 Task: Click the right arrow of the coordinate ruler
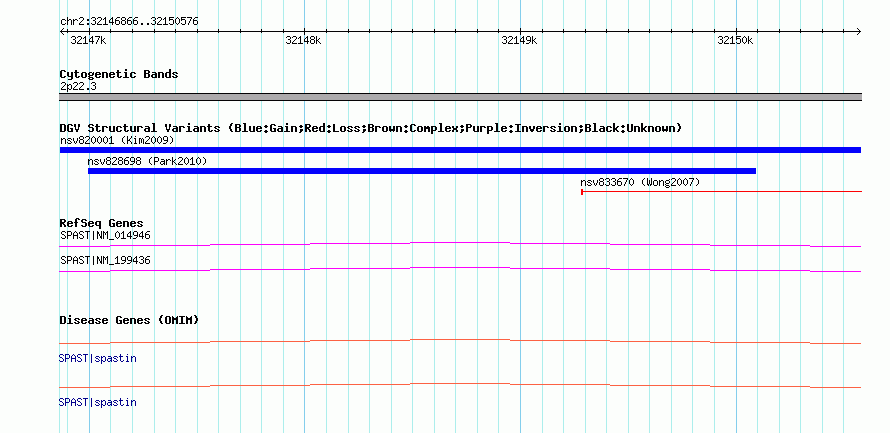tap(859, 32)
